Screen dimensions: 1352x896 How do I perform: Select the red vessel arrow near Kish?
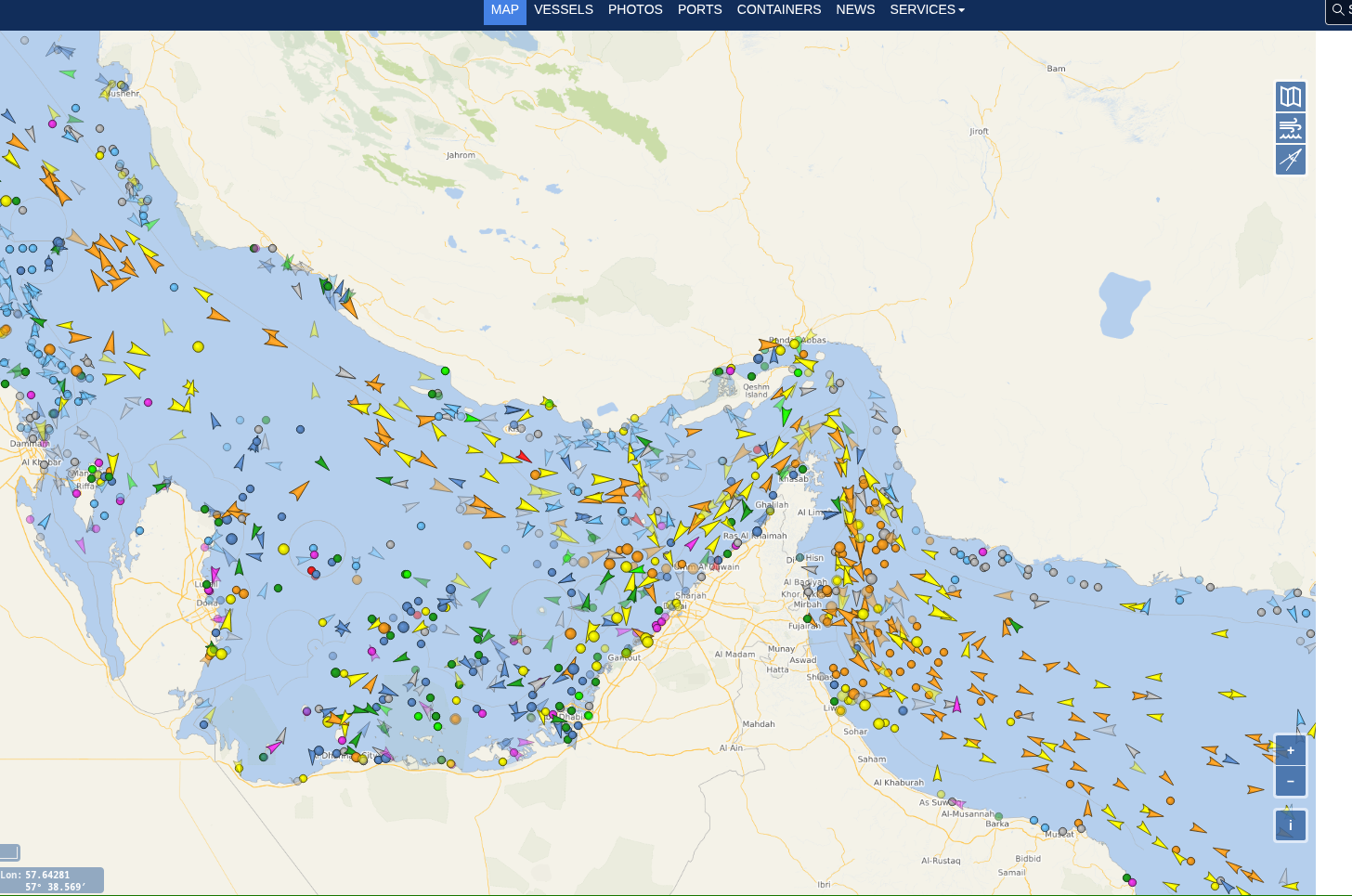(524, 456)
